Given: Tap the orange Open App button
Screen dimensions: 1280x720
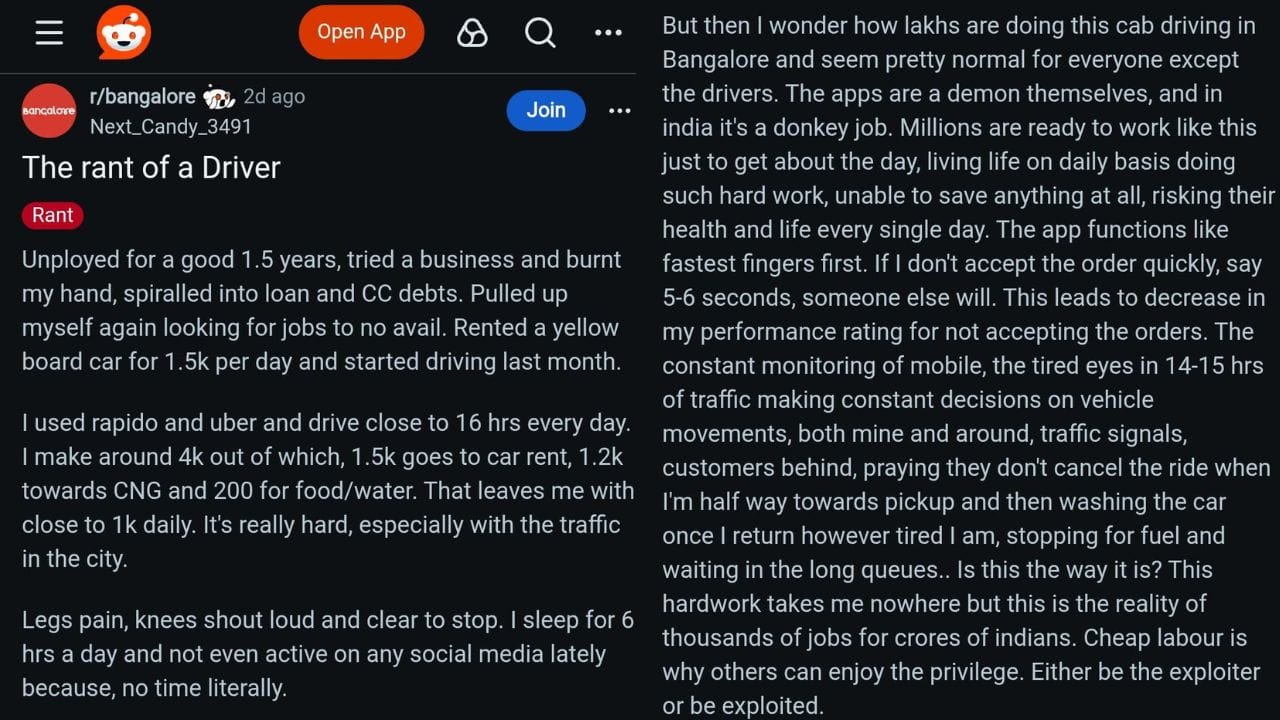Looking at the screenshot, I should tap(361, 32).
